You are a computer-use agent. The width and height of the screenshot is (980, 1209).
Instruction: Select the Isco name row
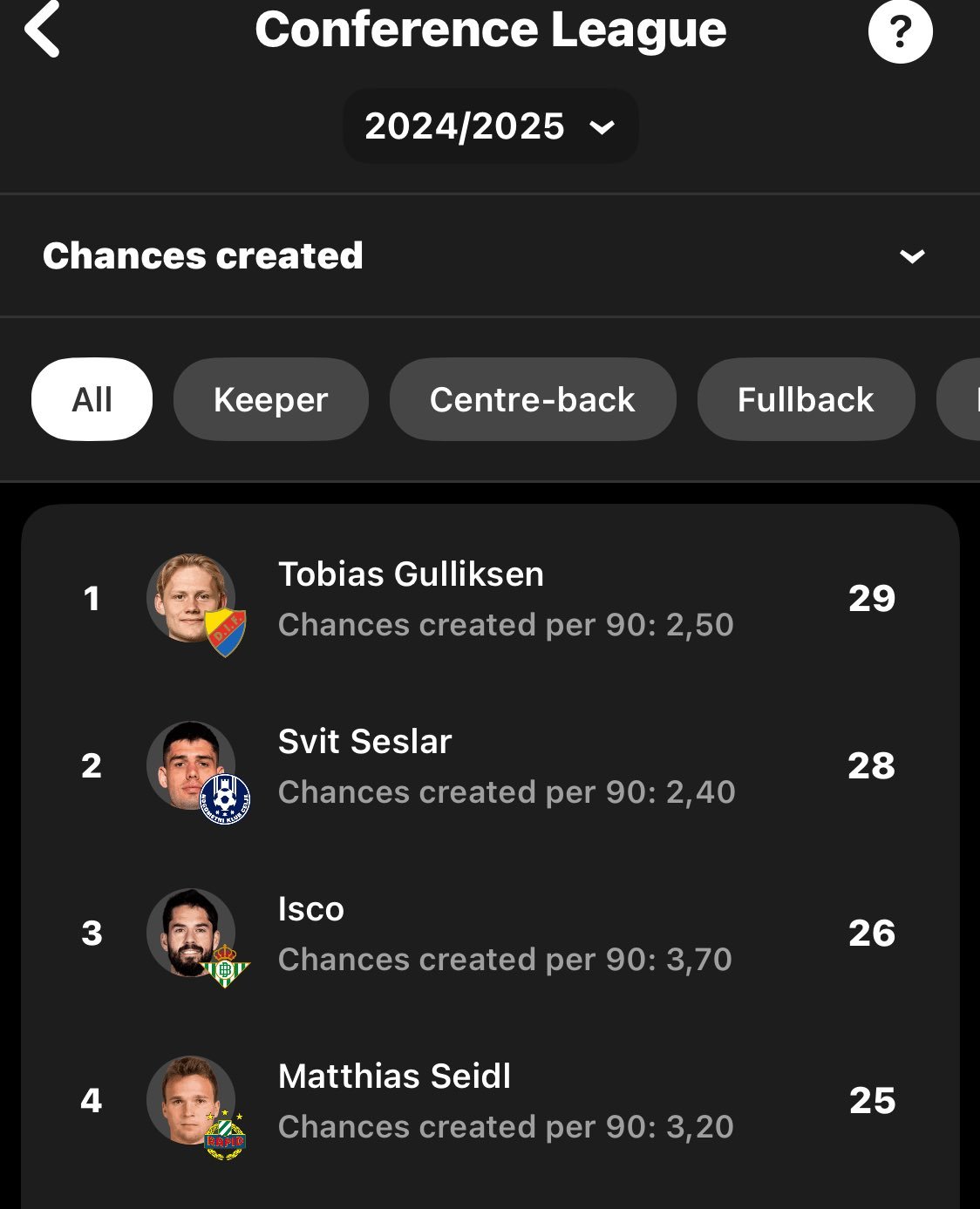click(x=311, y=909)
